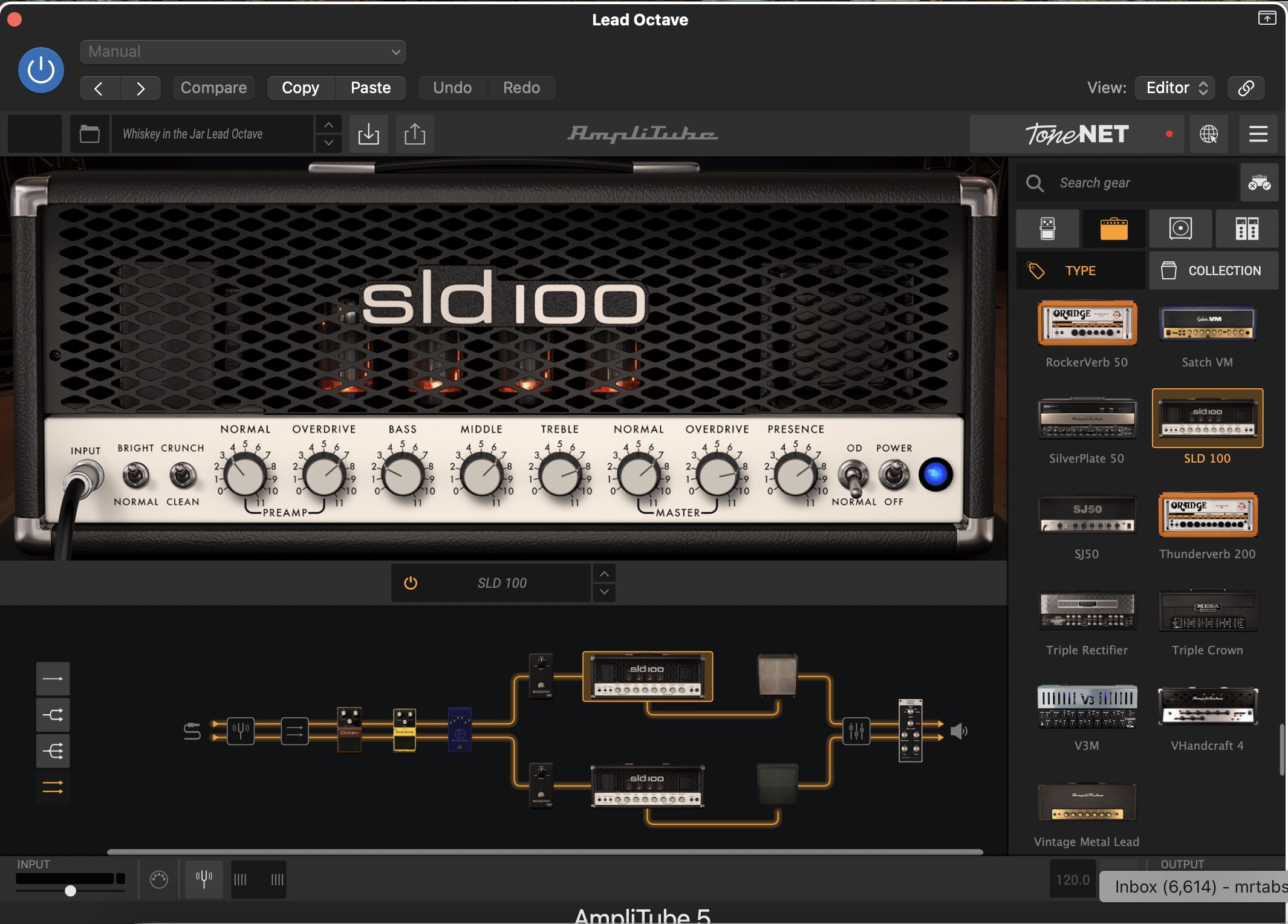Click the Compare button
Image resolution: width=1288 pixels, height=924 pixels.
[x=213, y=88]
